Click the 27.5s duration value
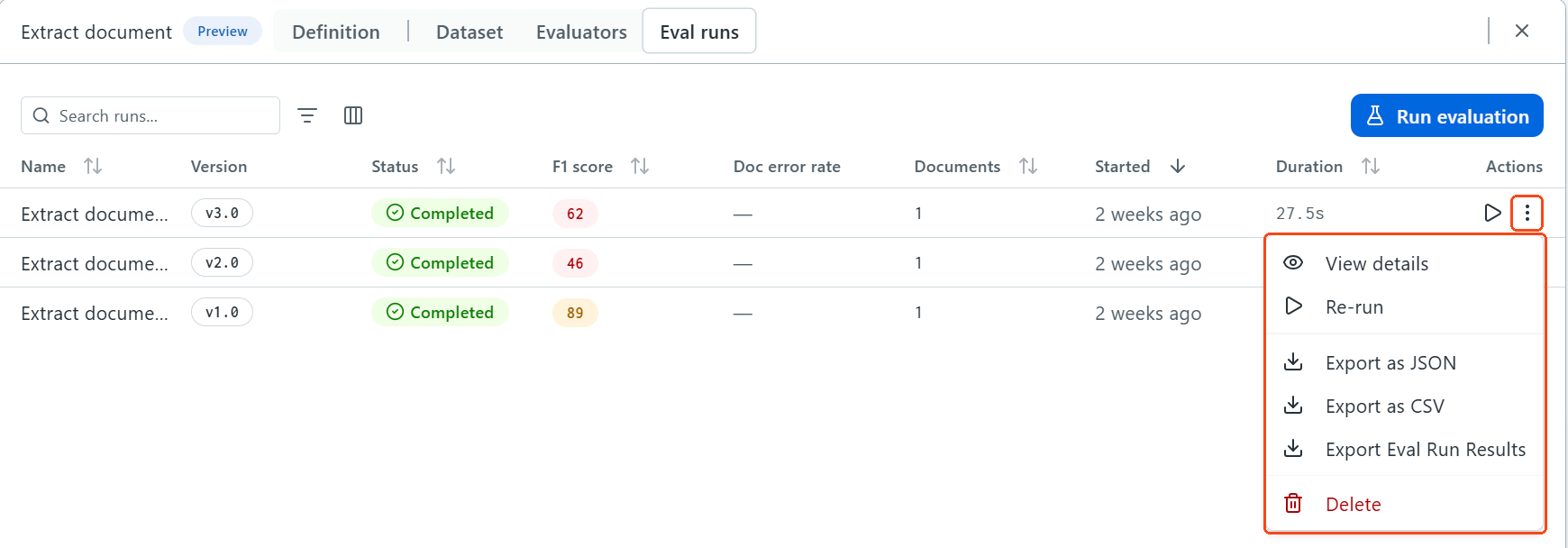This screenshot has height=548, width=1568. (1299, 214)
